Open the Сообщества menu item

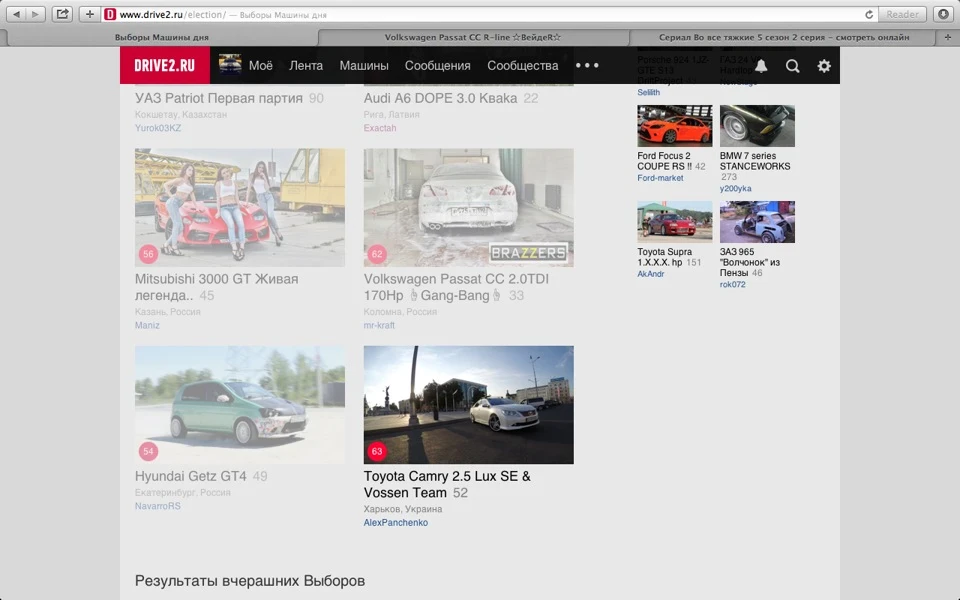(x=523, y=66)
